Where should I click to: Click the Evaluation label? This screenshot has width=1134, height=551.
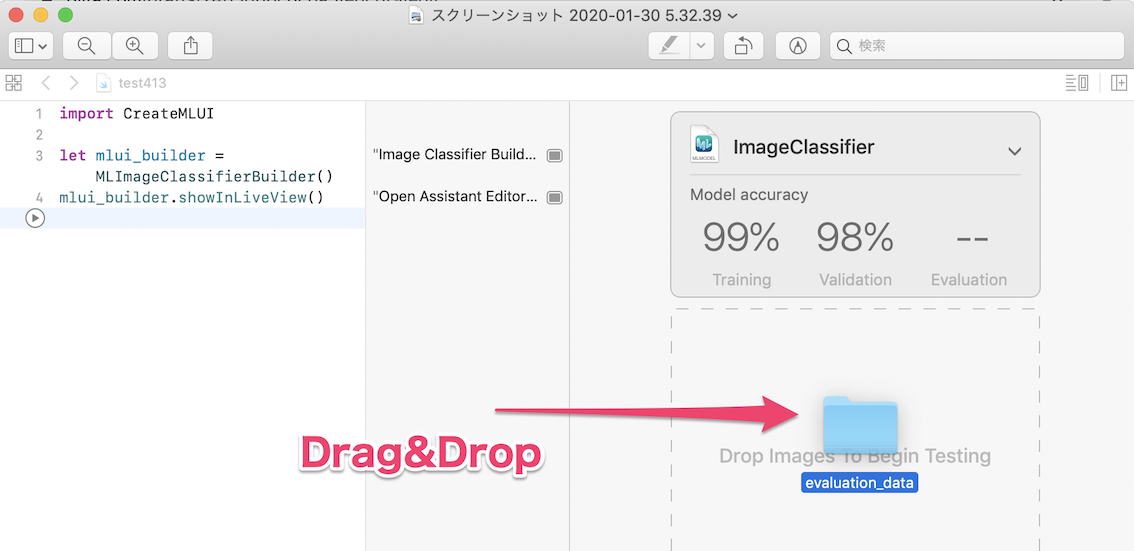tap(968, 280)
